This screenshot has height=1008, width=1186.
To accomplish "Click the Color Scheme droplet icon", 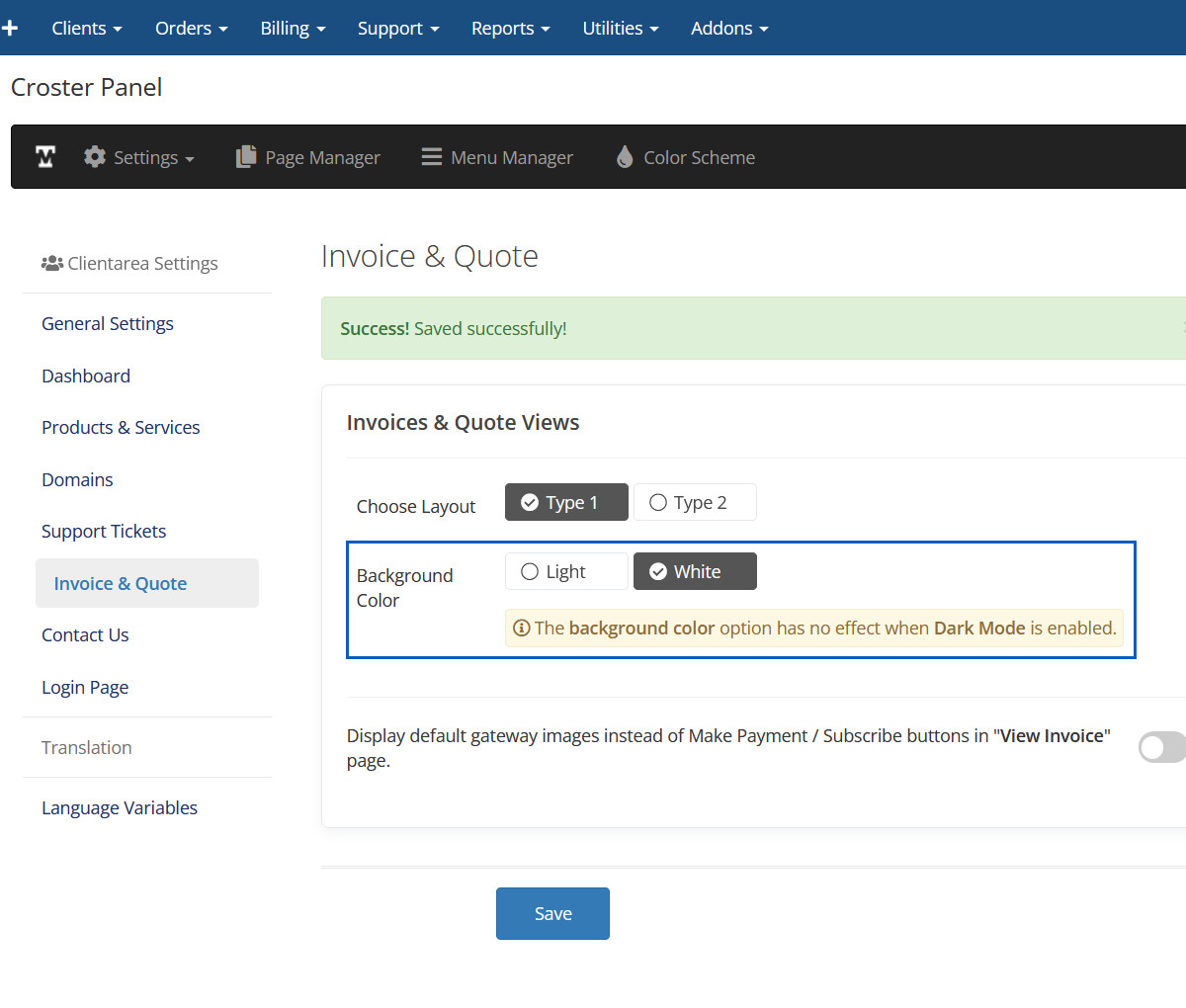I will tap(625, 157).
